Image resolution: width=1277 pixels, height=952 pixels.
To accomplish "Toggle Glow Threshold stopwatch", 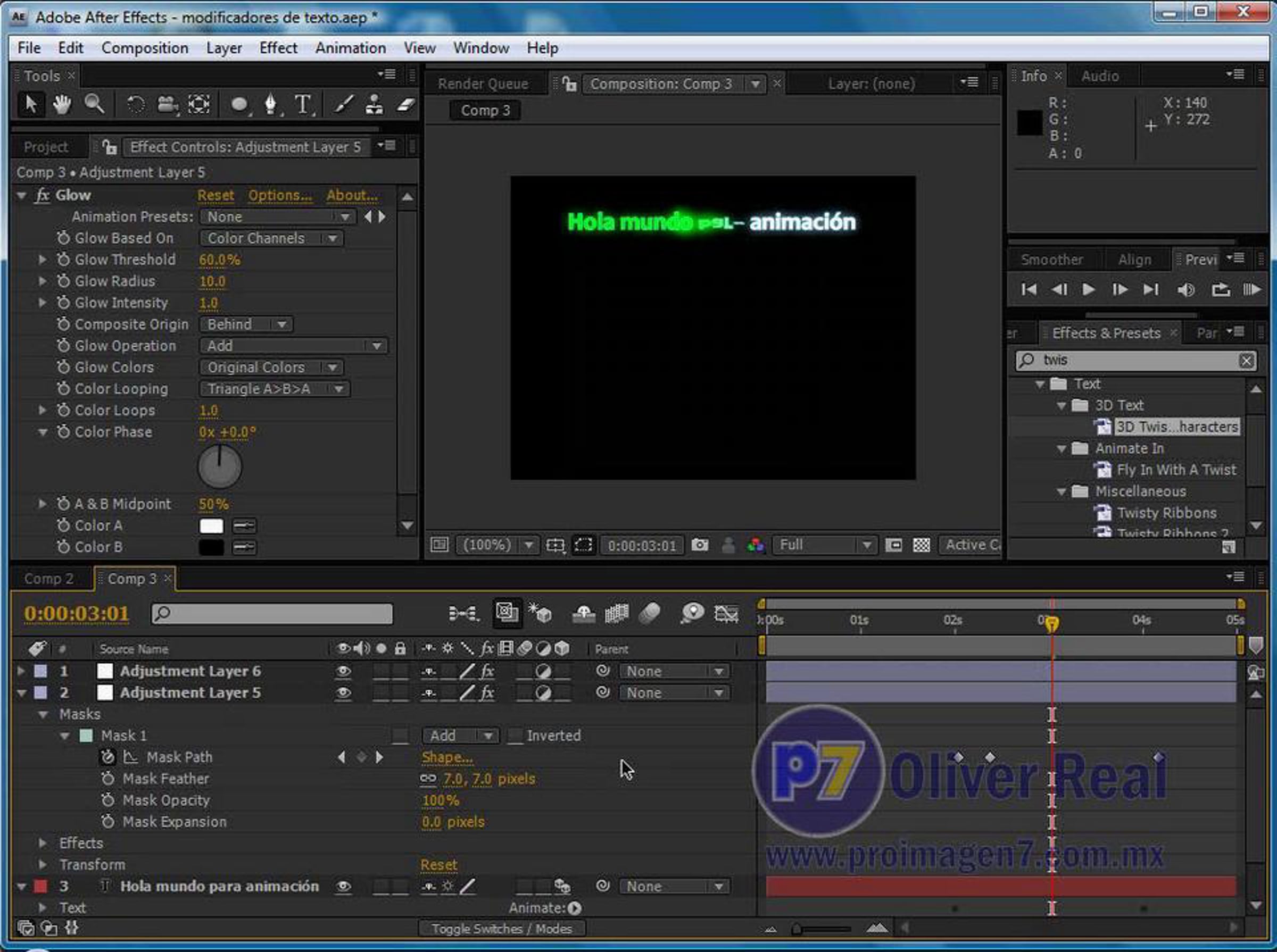I will point(63,260).
